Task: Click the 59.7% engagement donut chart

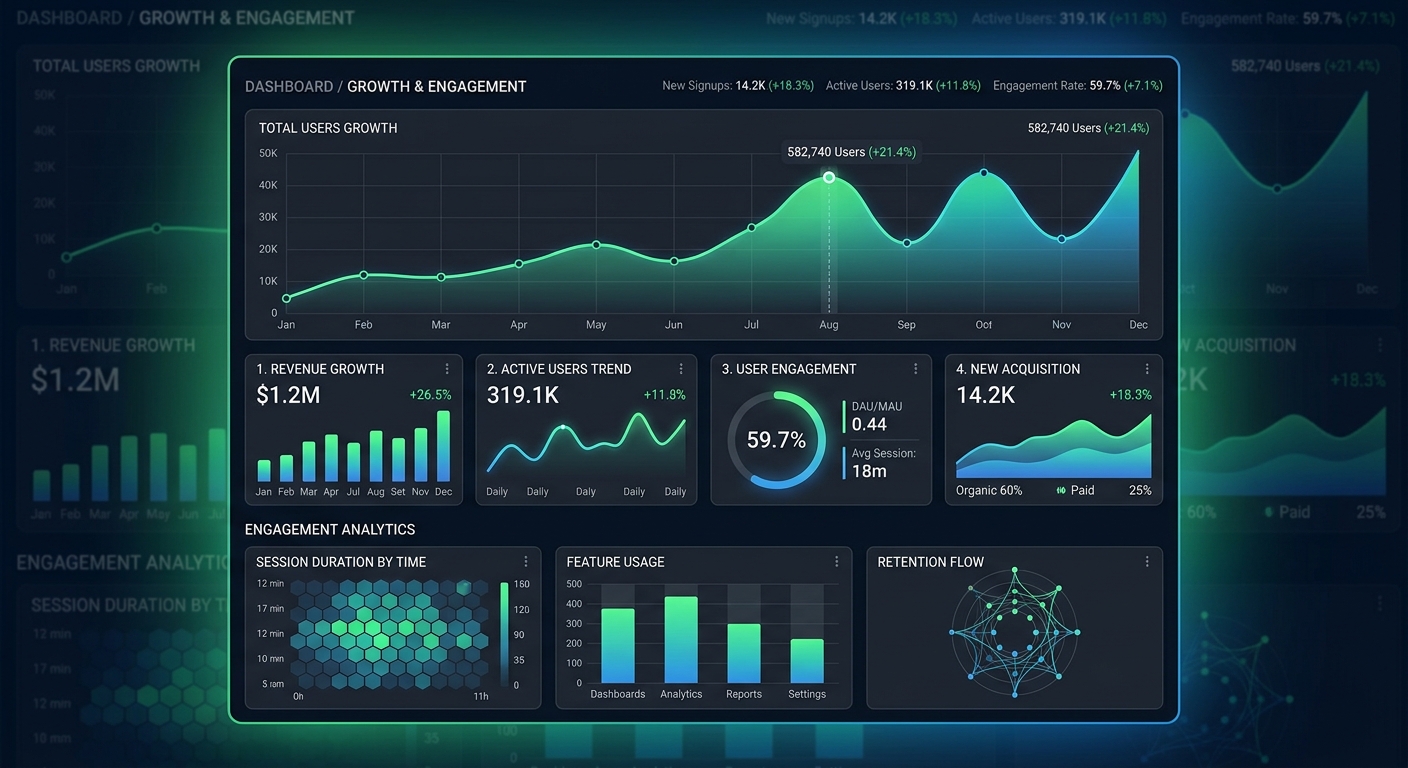Action: tap(776, 440)
